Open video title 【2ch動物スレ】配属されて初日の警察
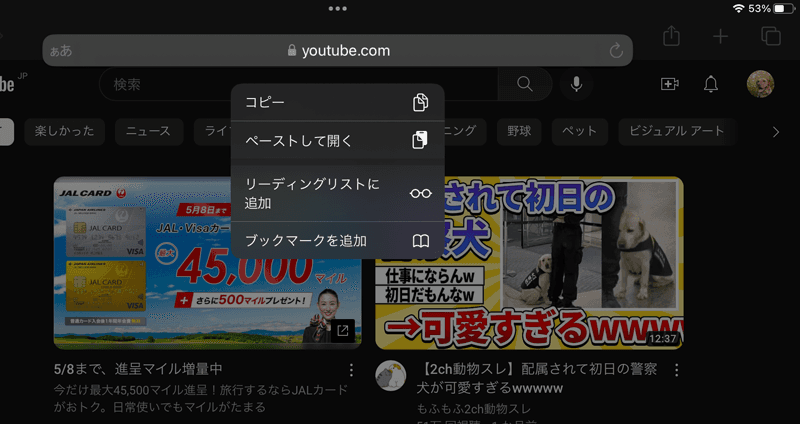This screenshot has width=800, height=424. tap(536, 378)
